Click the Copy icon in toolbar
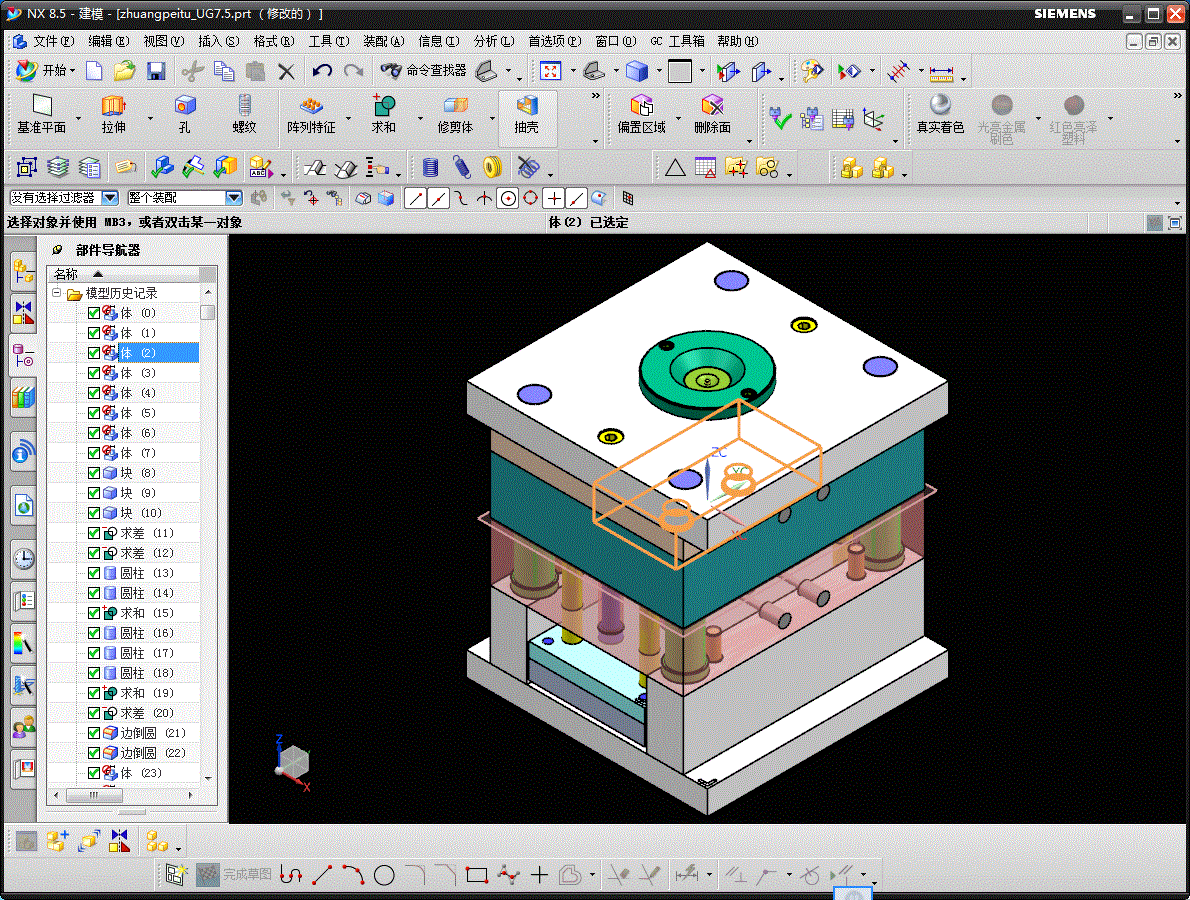Image resolution: width=1190 pixels, height=900 pixels. (224, 71)
